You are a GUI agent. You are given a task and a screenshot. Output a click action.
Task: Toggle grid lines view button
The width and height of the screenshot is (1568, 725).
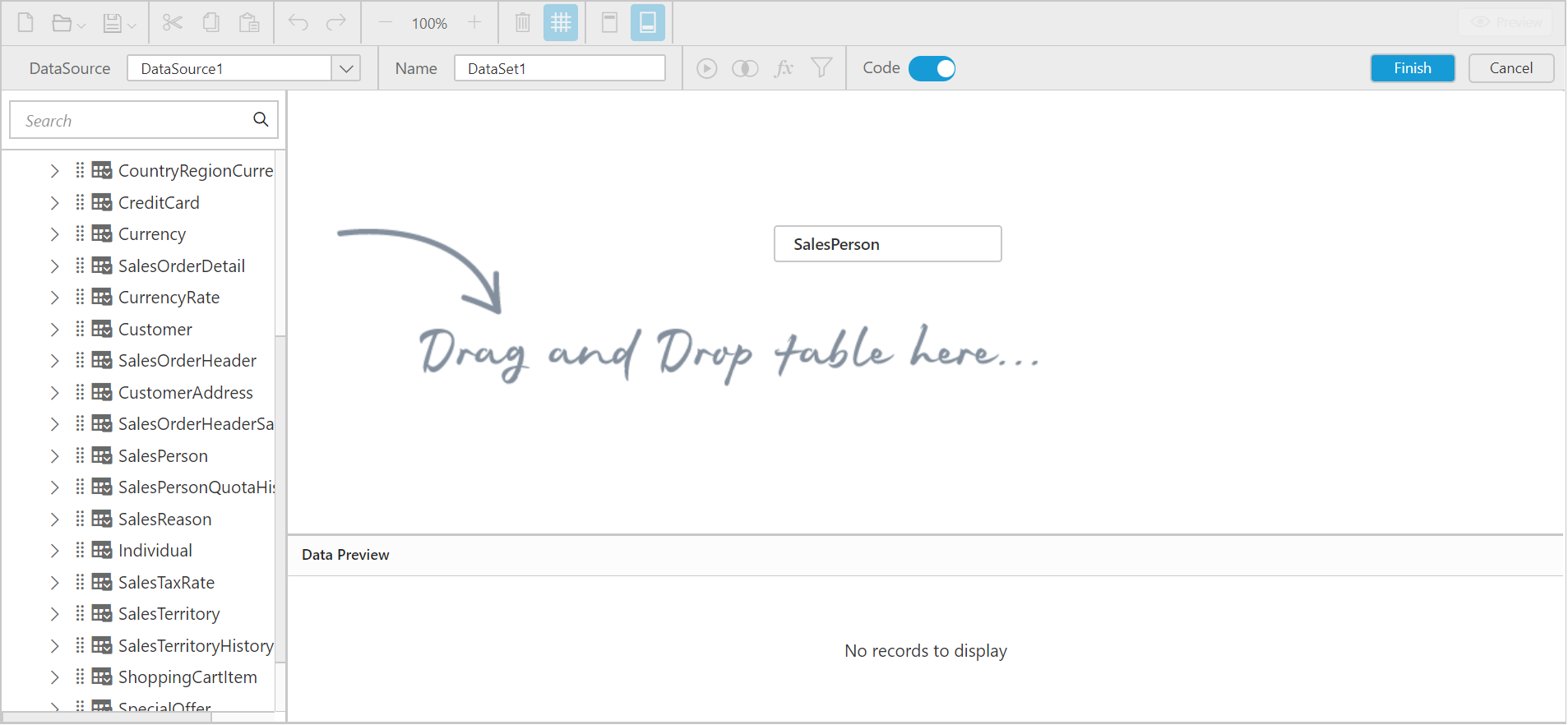coord(561,22)
